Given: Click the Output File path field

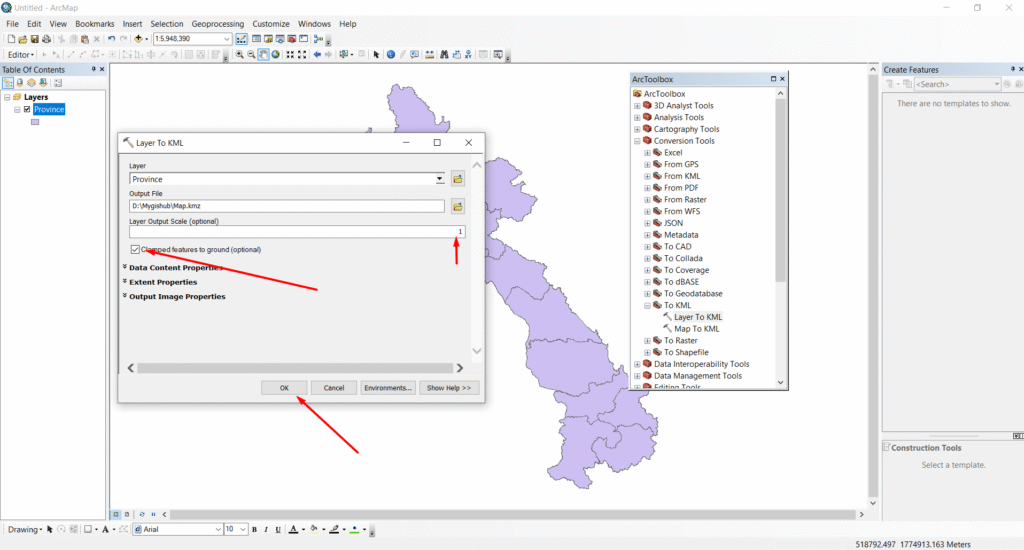Looking at the screenshot, I should click(x=287, y=206).
